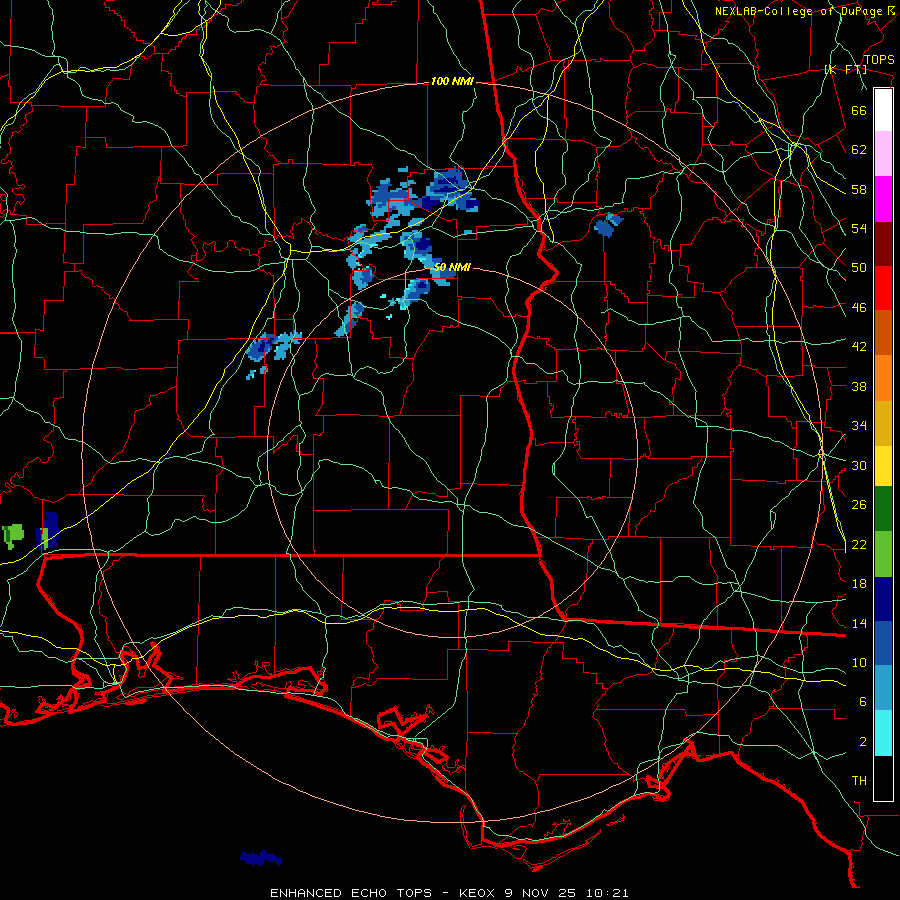The height and width of the screenshot is (900, 900).
Task: Click the 50 NMI range ring label
Action: click(x=452, y=267)
